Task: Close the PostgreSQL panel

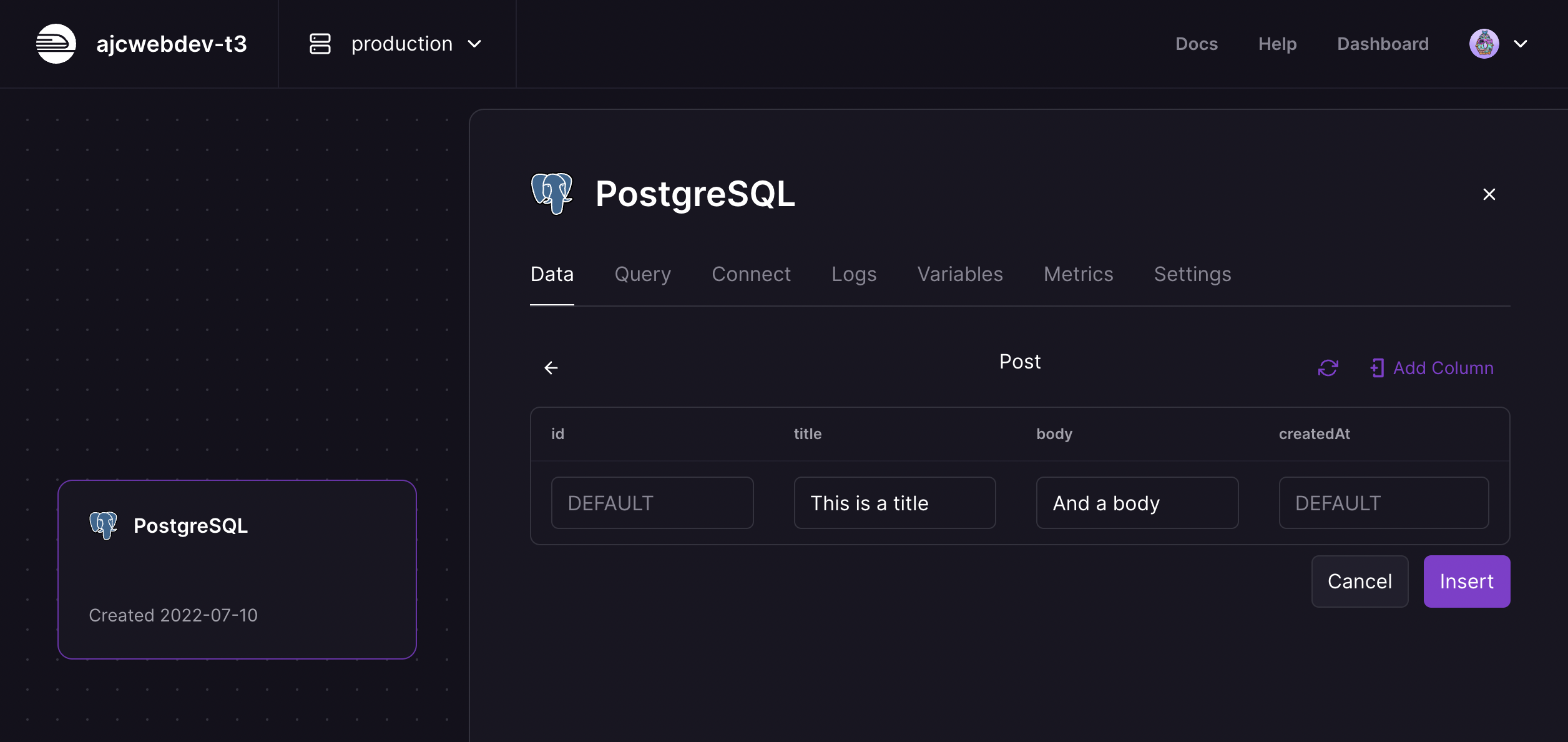Action: coord(1489,194)
